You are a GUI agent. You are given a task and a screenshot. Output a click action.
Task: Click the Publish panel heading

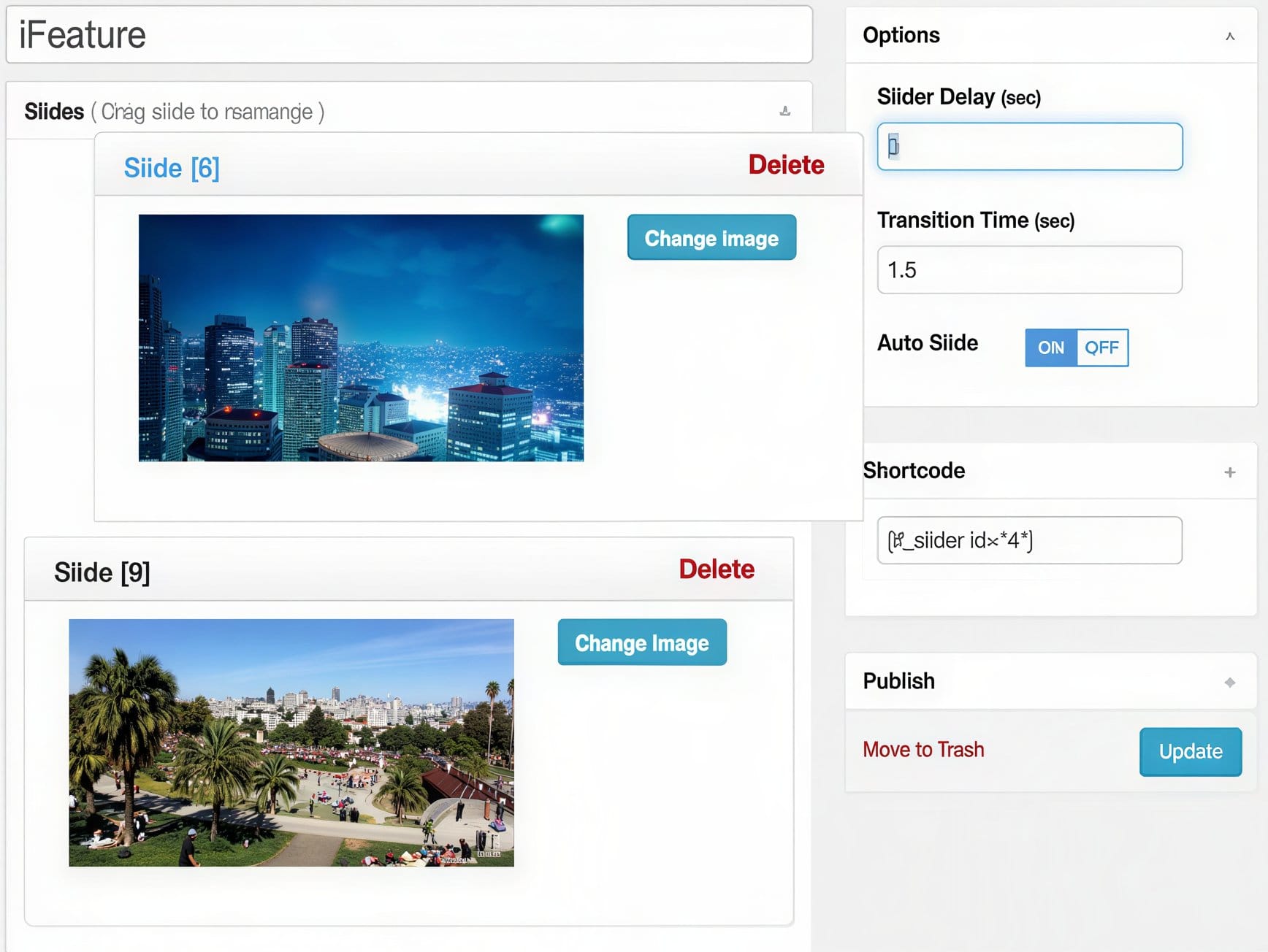point(898,681)
